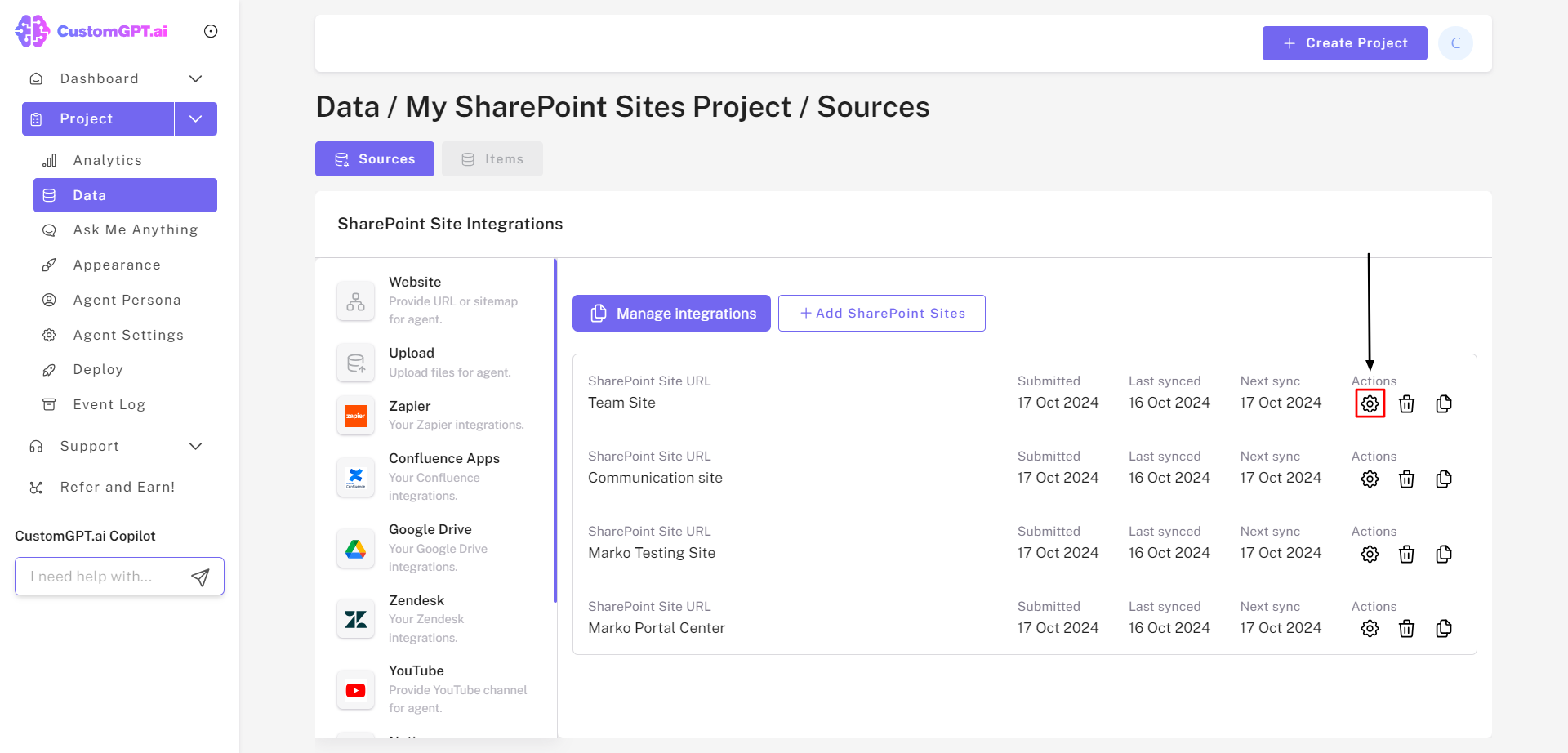Delete the Team Site integration

(1406, 403)
